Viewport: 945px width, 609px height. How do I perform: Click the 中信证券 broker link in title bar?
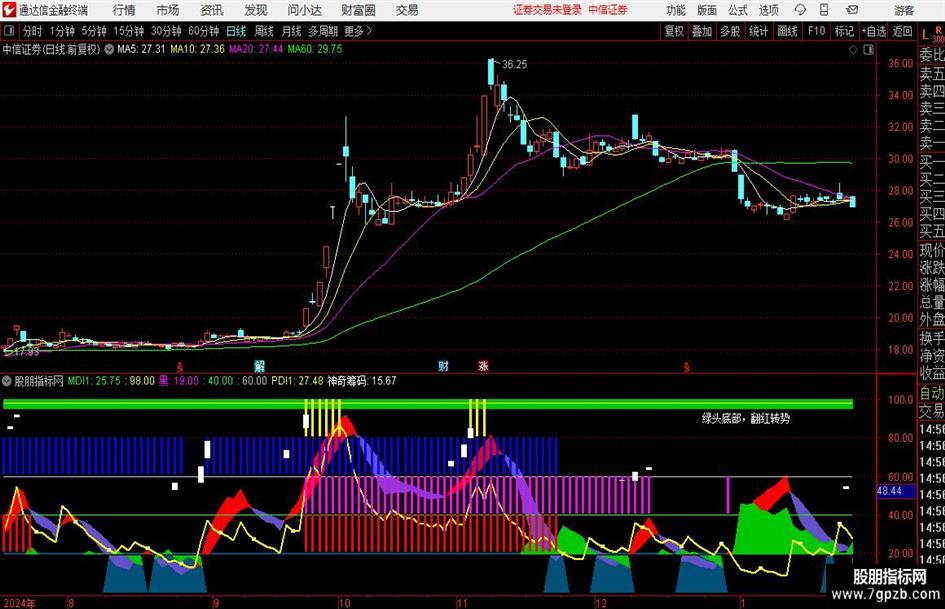(608, 10)
